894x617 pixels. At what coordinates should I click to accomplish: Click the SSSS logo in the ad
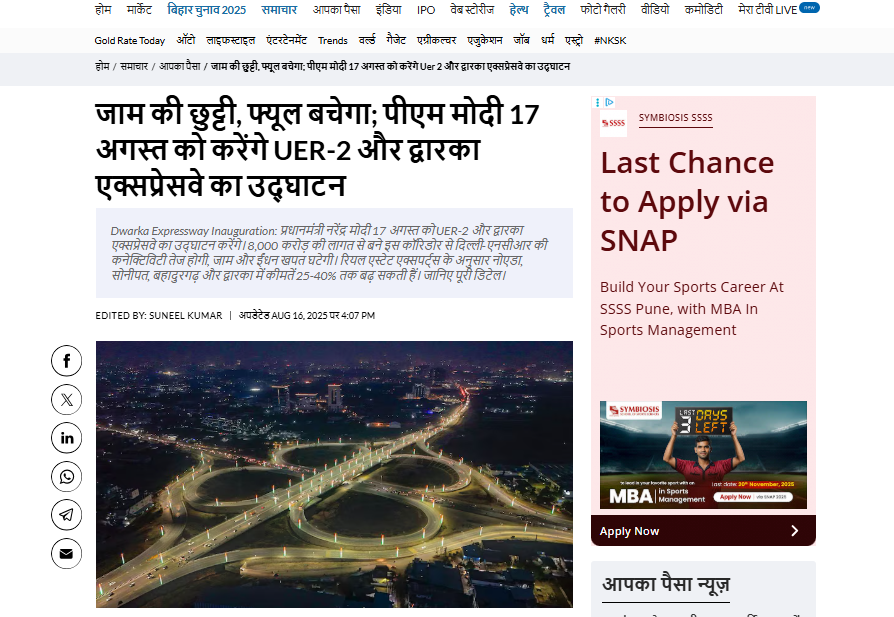point(613,123)
